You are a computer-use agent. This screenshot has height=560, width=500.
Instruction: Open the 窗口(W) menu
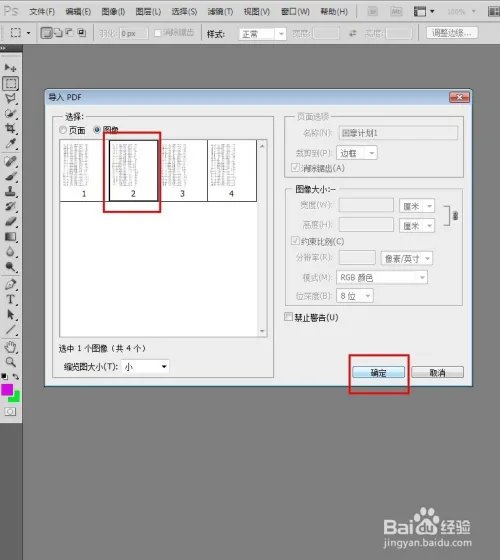[295, 12]
